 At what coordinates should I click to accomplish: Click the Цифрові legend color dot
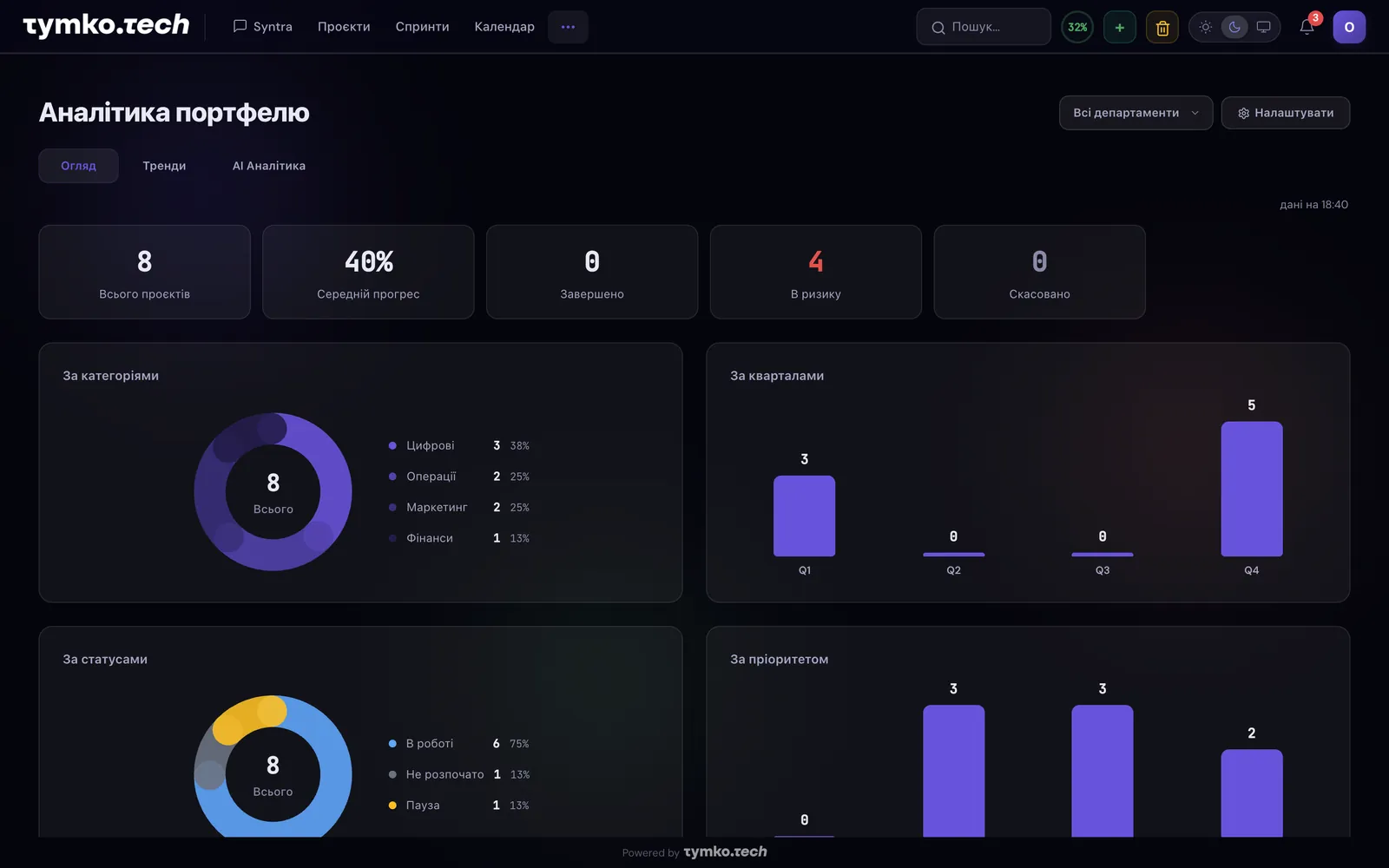tap(392, 445)
